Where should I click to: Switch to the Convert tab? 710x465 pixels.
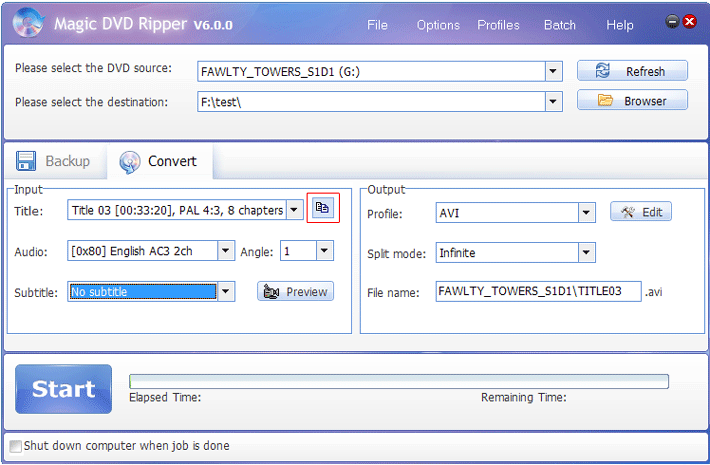[159, 161]
